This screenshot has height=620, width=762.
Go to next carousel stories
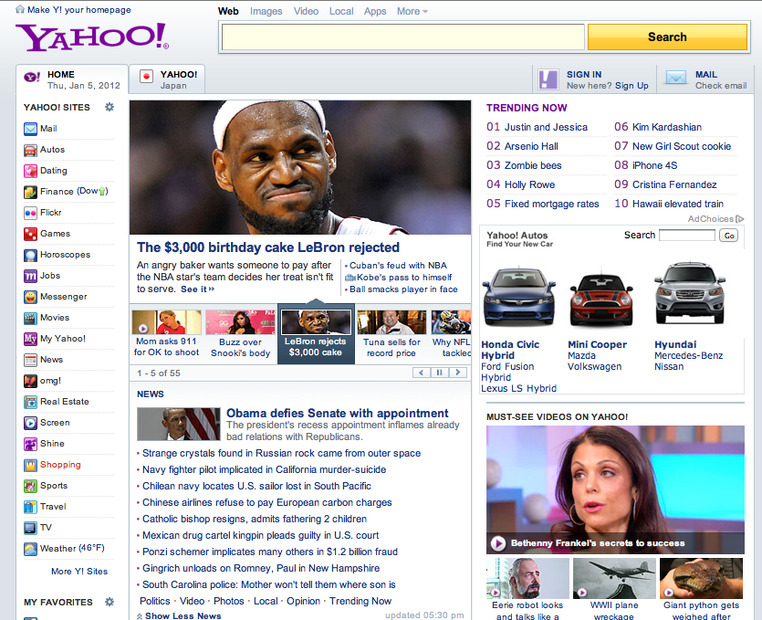point(457,373)
